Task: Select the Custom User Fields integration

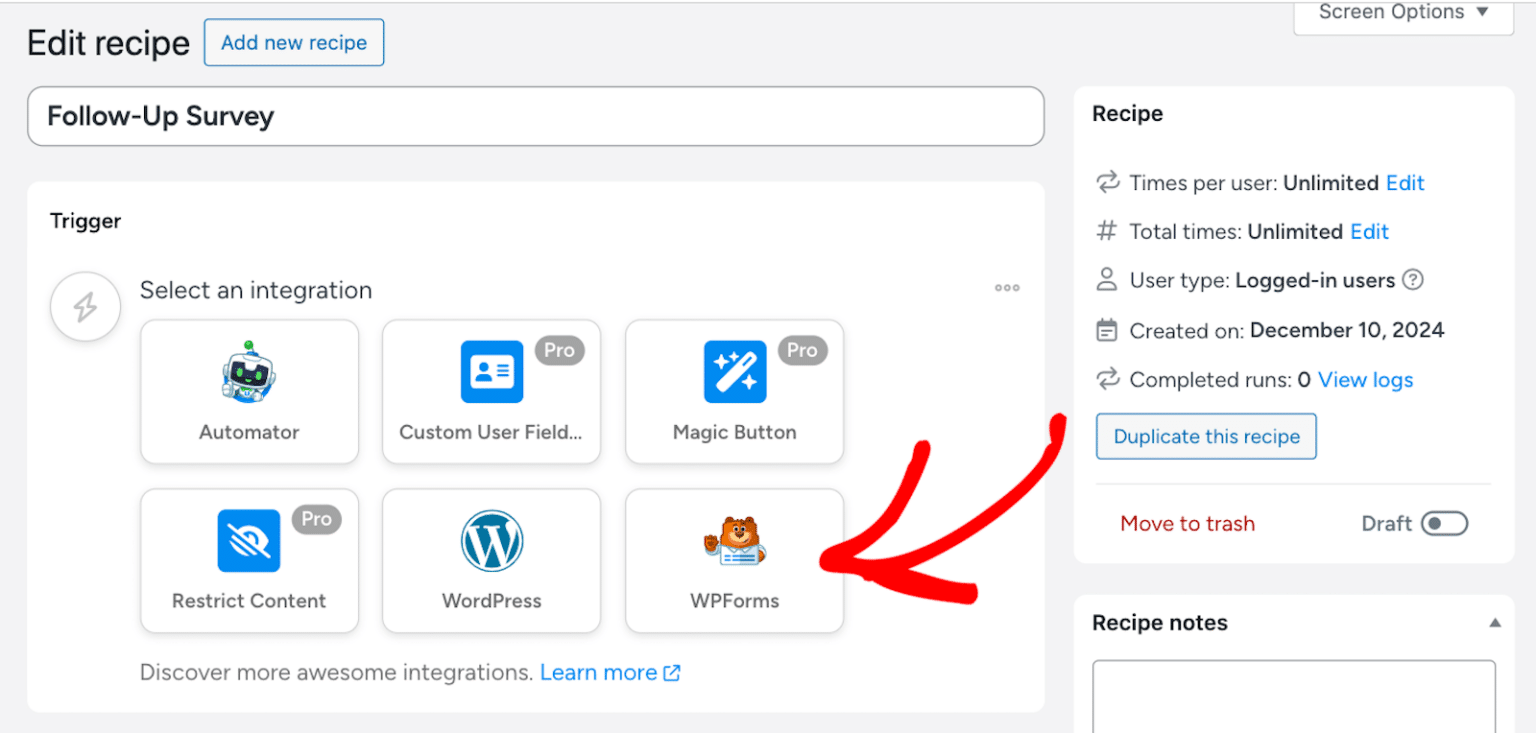Action: coord(491,391)
